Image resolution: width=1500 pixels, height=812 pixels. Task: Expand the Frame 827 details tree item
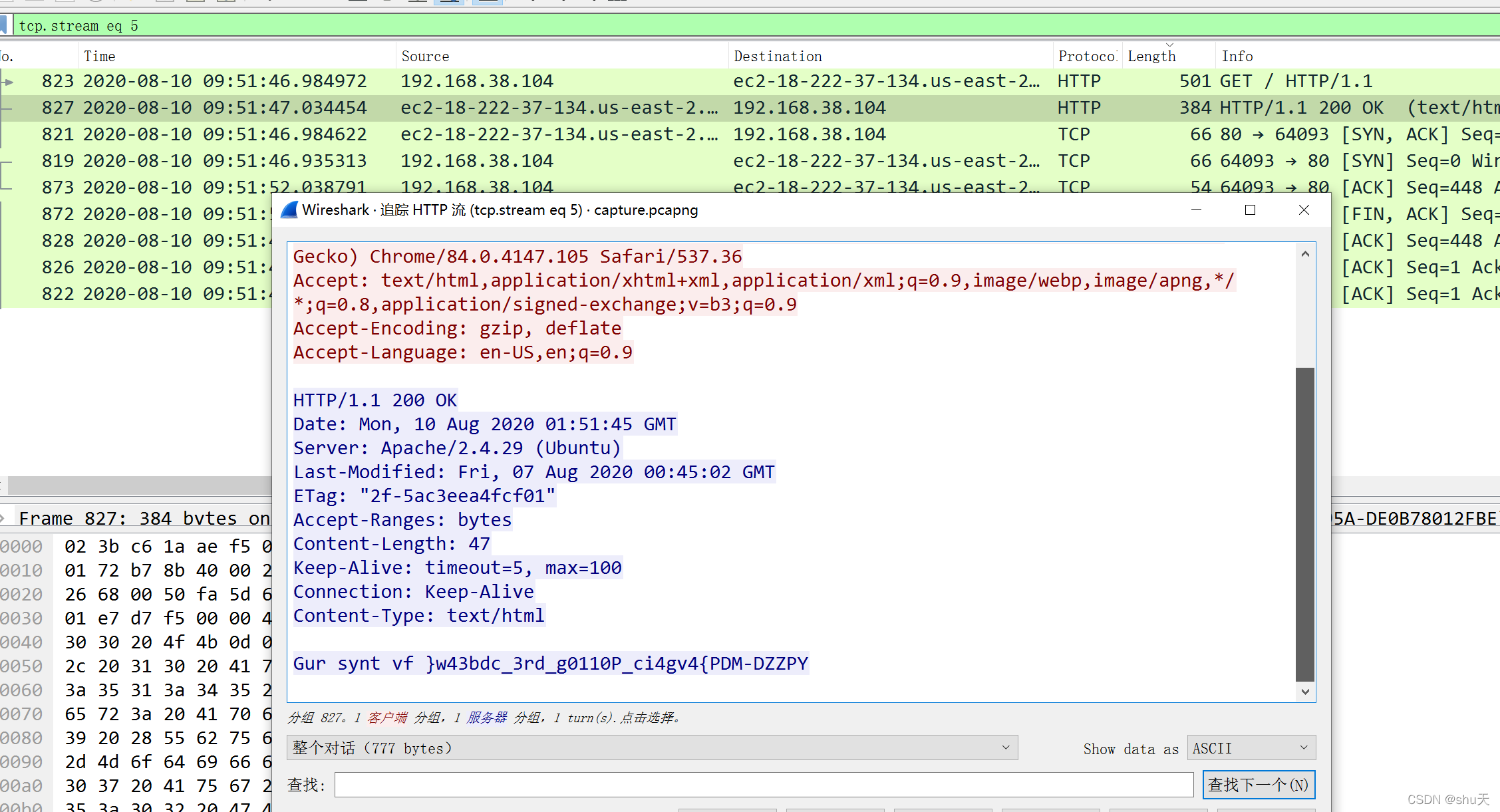4,518
